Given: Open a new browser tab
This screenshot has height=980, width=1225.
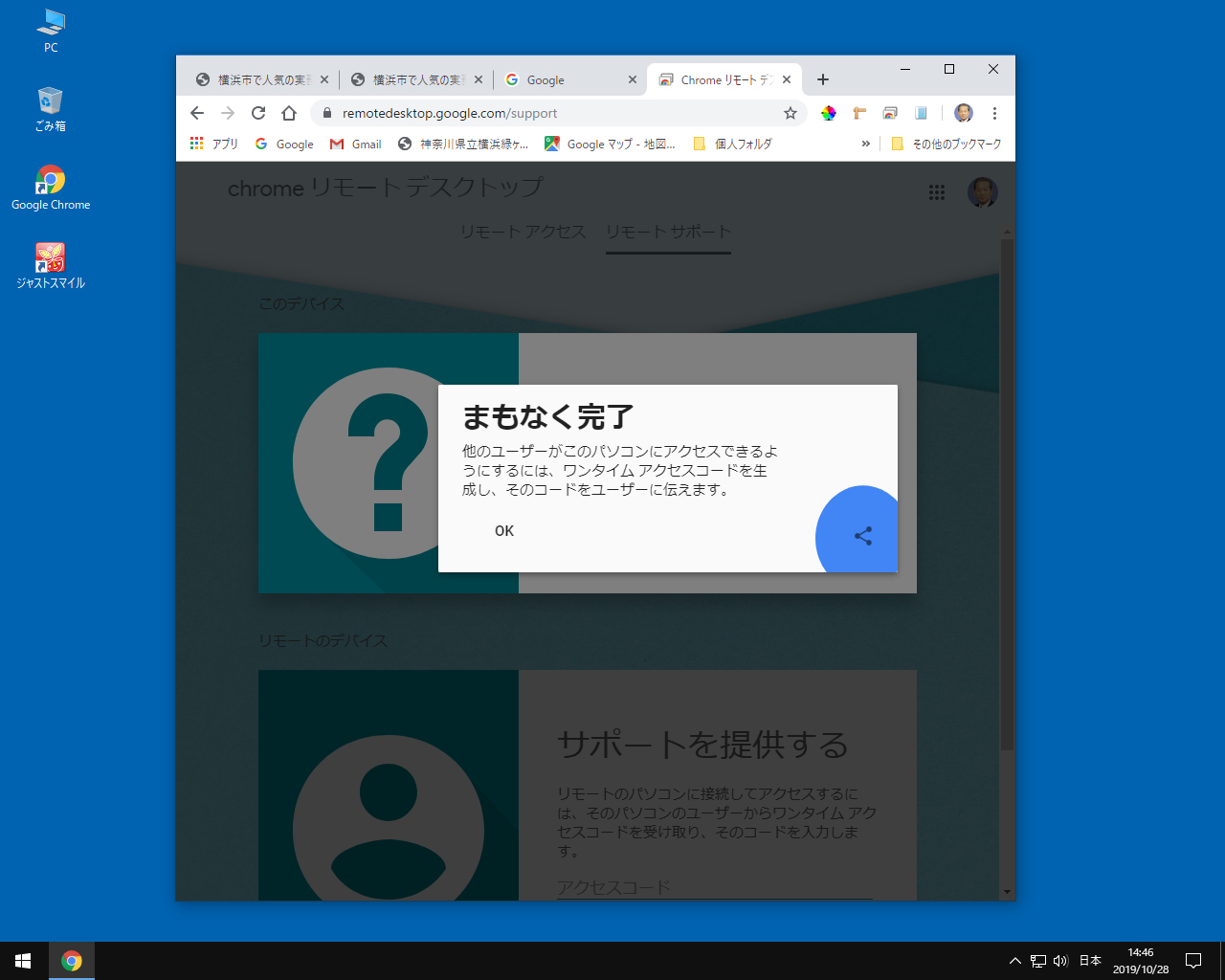Looking at the screenshot, I should pyautogui.click(x=823, y=79).
